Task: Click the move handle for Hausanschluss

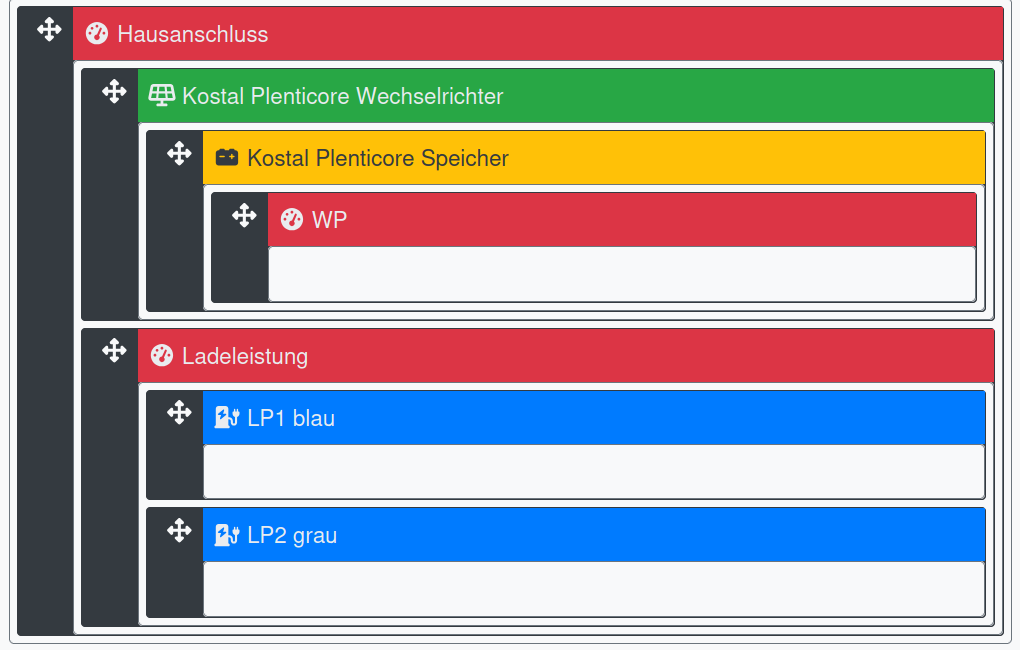Action: [49, 30]
